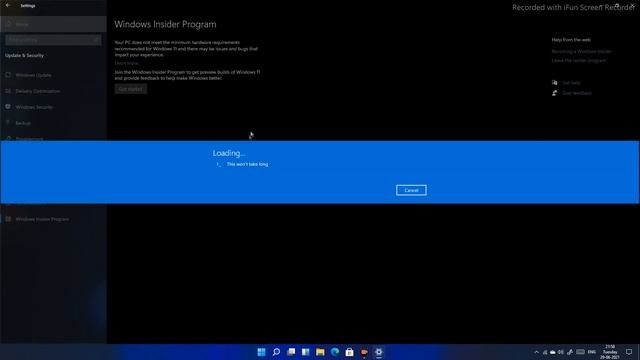Open the volume tray icon
The height and width of the screenshot is (360, 640).
pos(561,352)
